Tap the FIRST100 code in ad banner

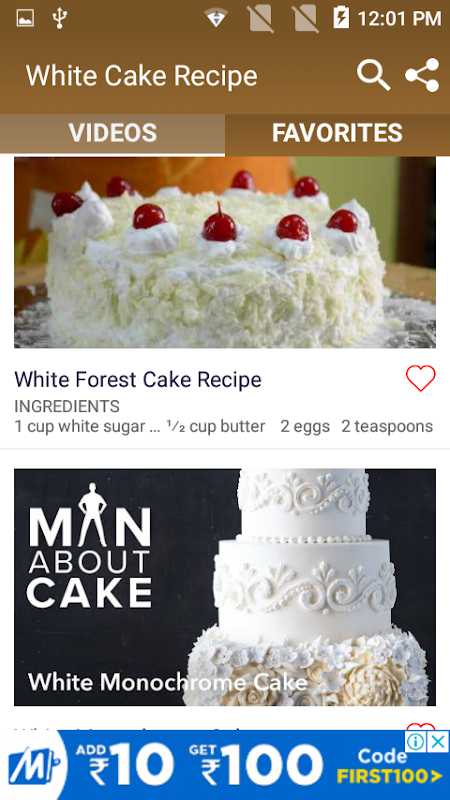(389, 777)
